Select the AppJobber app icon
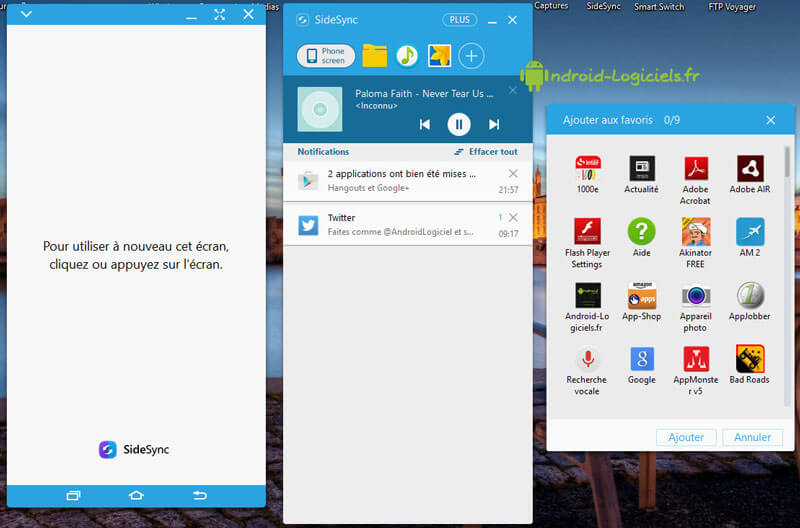 pyautogui.click(x=749, y=295)
